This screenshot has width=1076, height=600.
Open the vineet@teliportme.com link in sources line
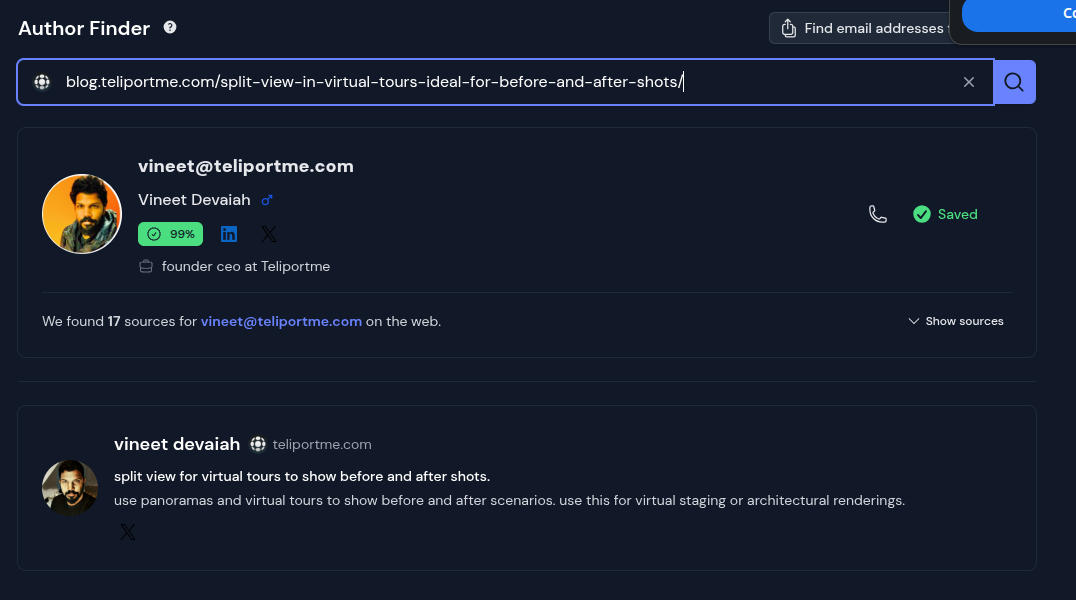(281, 321)
